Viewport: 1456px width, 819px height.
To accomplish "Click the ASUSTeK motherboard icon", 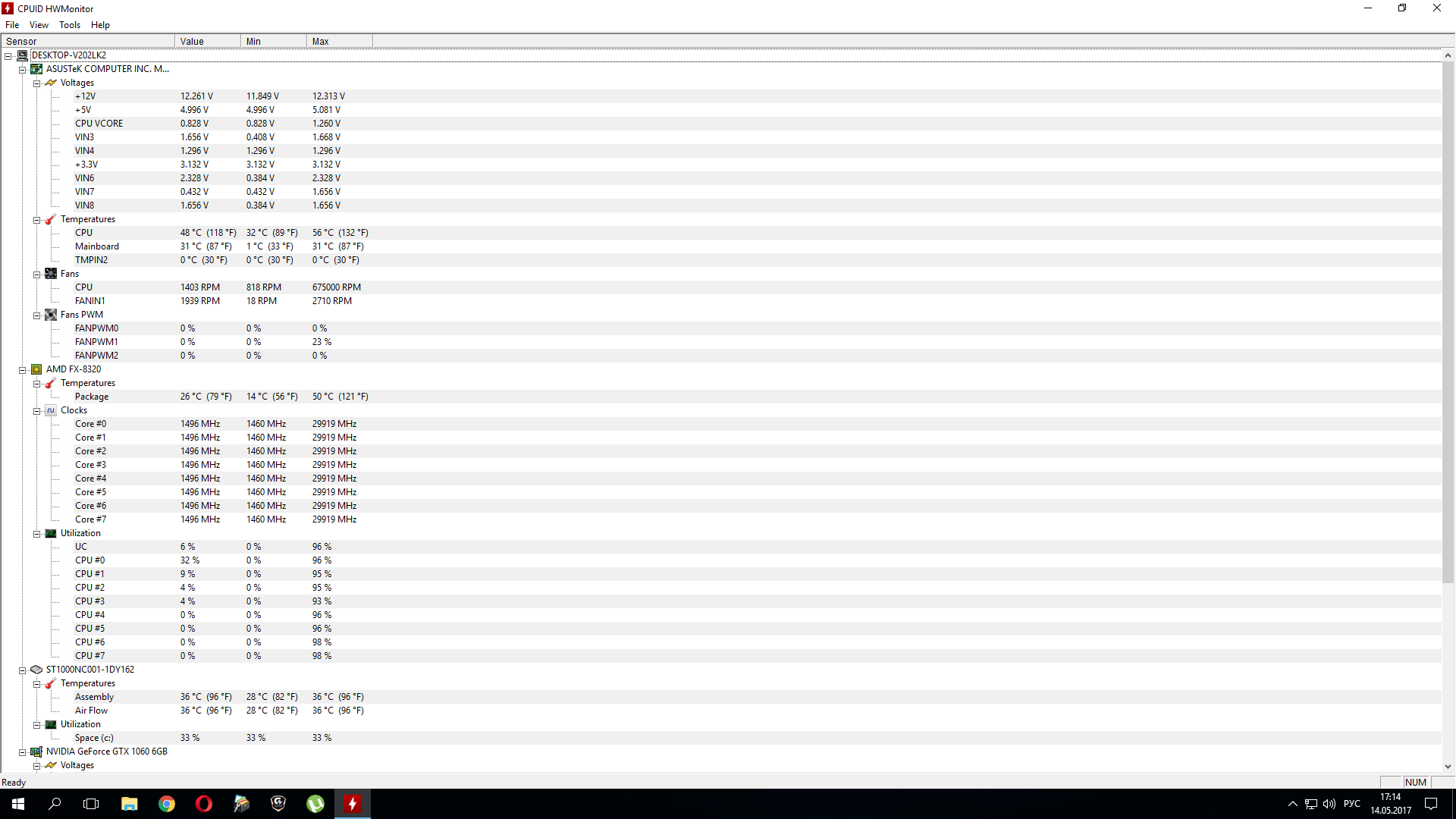I will tap(36, 69).
